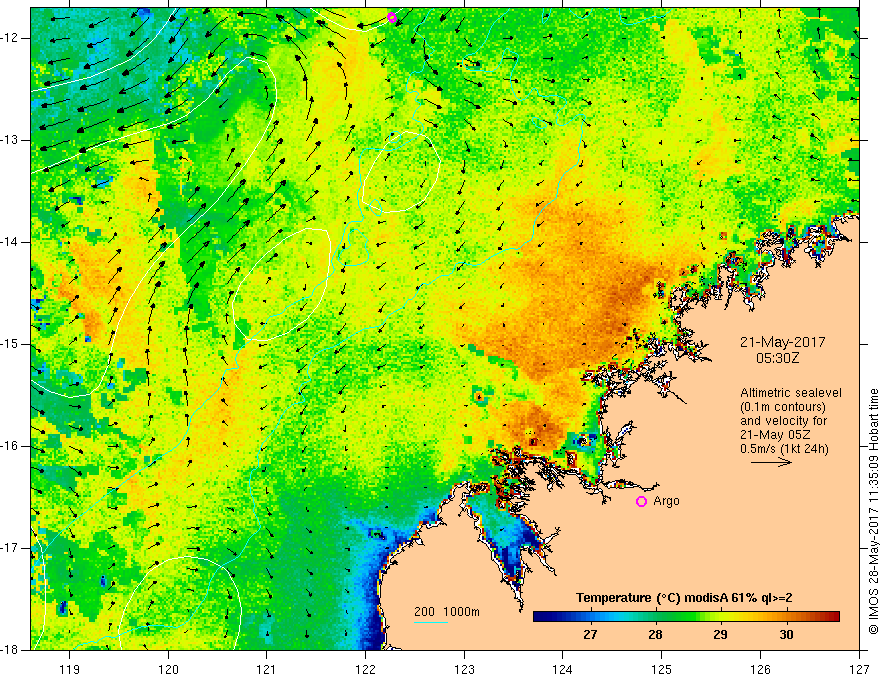Click the 'Temperature (°C) modisA 61% ql>=2' title
Image resolution: width=880 pixels, height=680 pixels.
point(684,598)
